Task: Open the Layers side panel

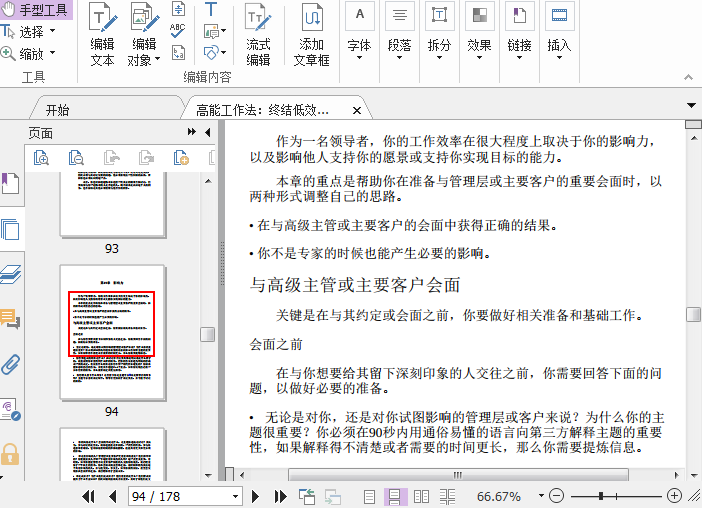Action: (x=10, y=274)
